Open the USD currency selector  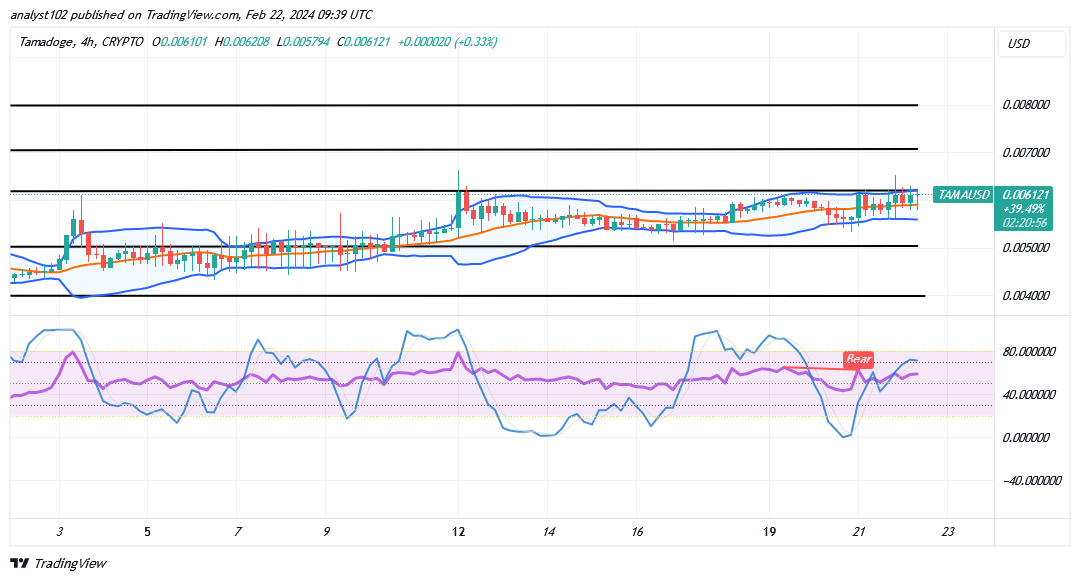(x=1019, y=44)
